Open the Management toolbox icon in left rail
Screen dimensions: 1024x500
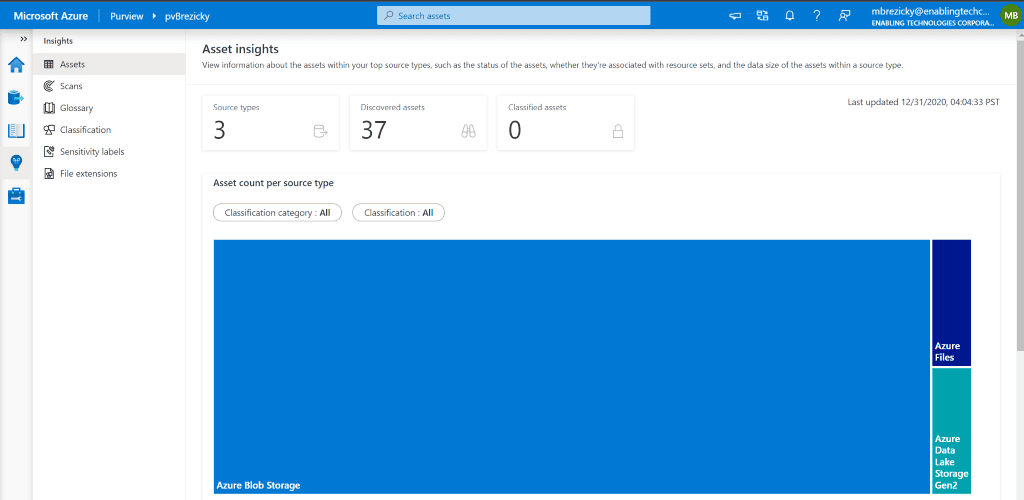[16, 196]
